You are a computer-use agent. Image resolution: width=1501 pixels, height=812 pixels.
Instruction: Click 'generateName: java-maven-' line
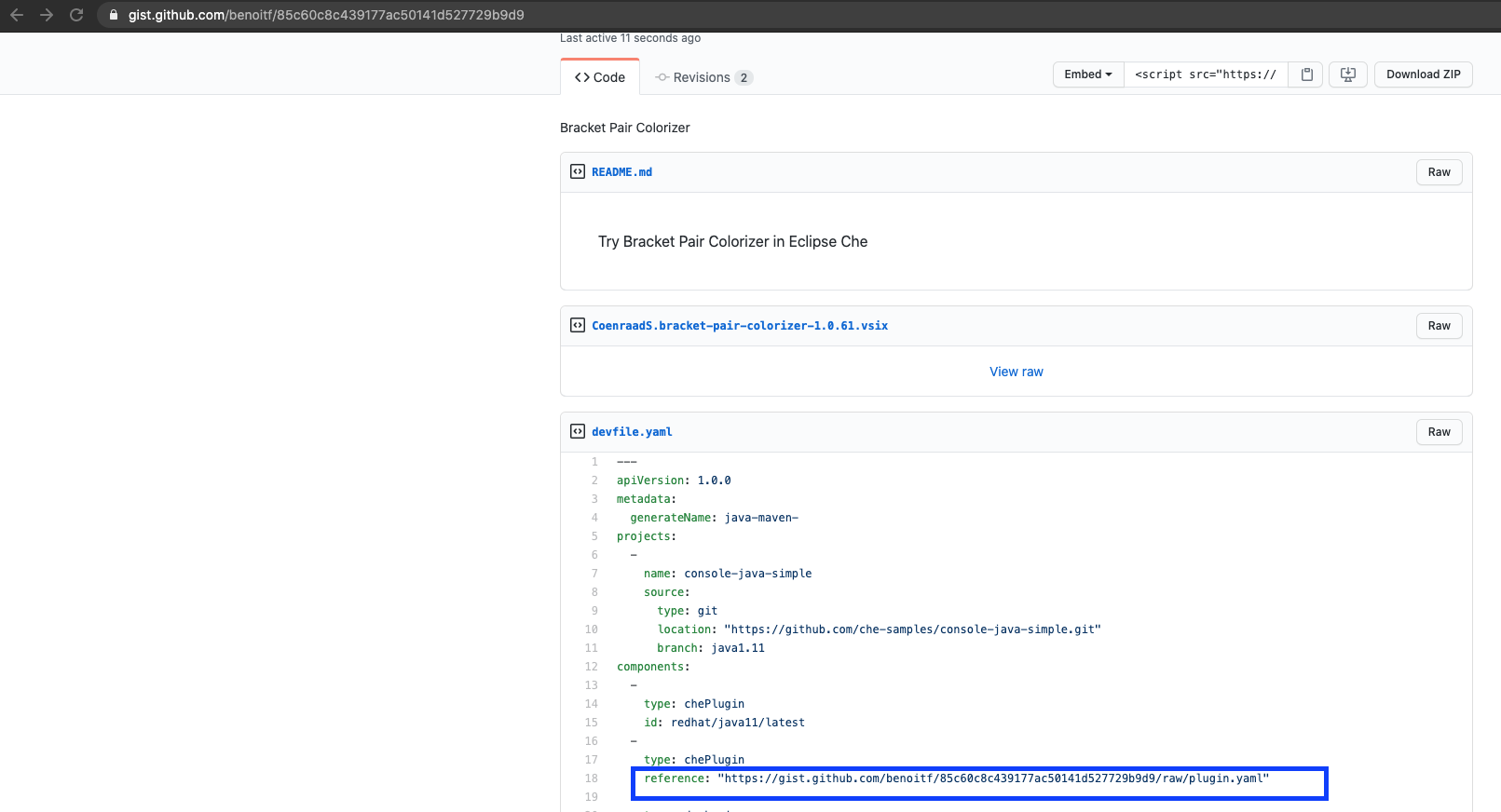pos(714,518)
